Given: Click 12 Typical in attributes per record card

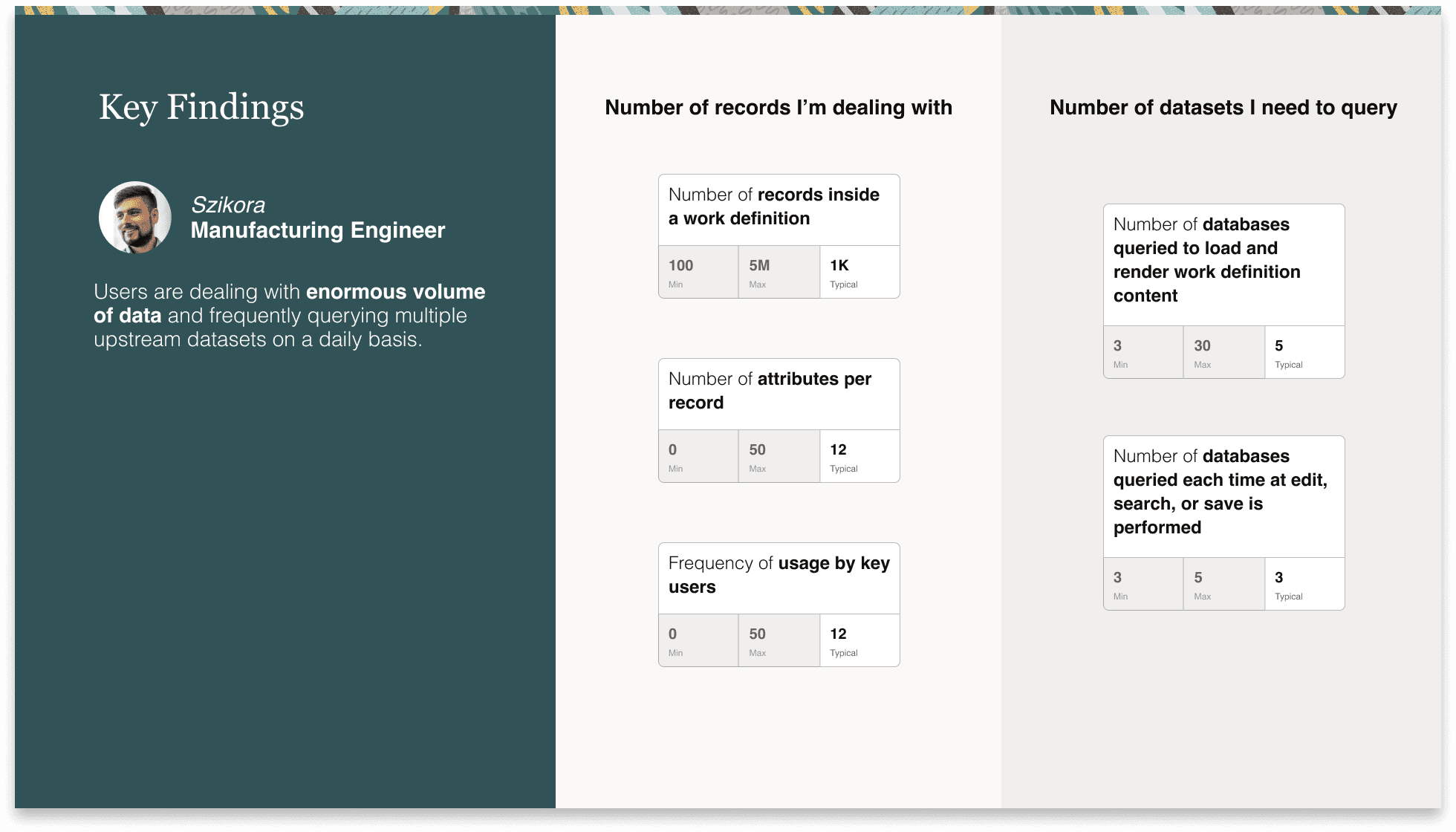Looking at the screenshot, I should pyautogui.click(x=859, y=457).
